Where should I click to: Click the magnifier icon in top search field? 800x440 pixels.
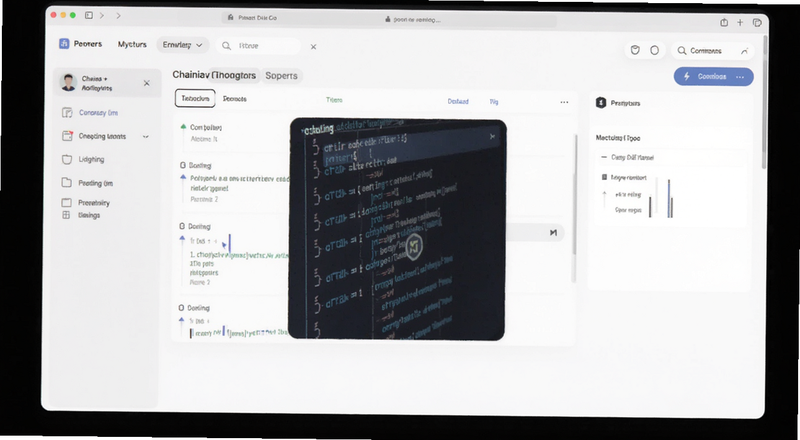pyautogui.click(x=226, y=46)
